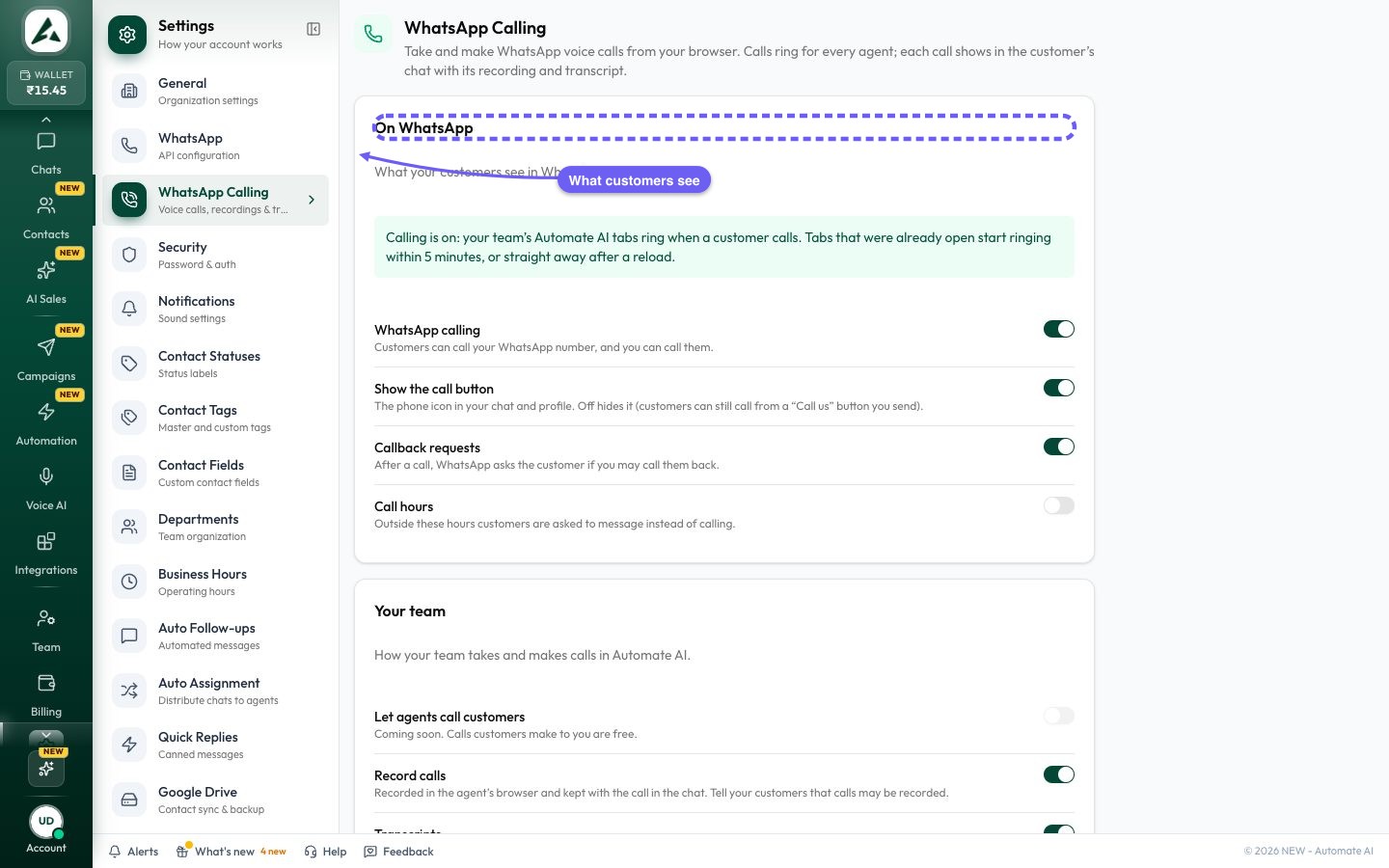
Task: Open Auto Assignment settings
Action: [215, 691]
